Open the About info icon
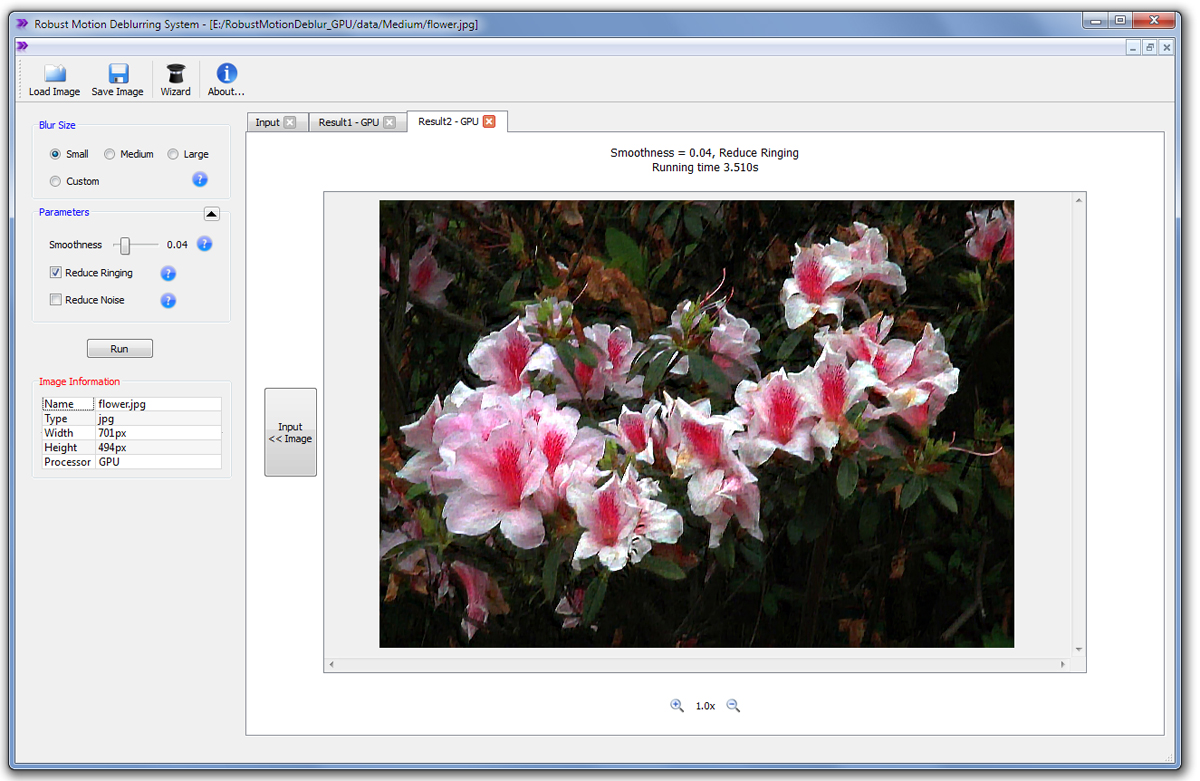Image resolution: width=1200 pixels, height=781 pixels. 227,74
